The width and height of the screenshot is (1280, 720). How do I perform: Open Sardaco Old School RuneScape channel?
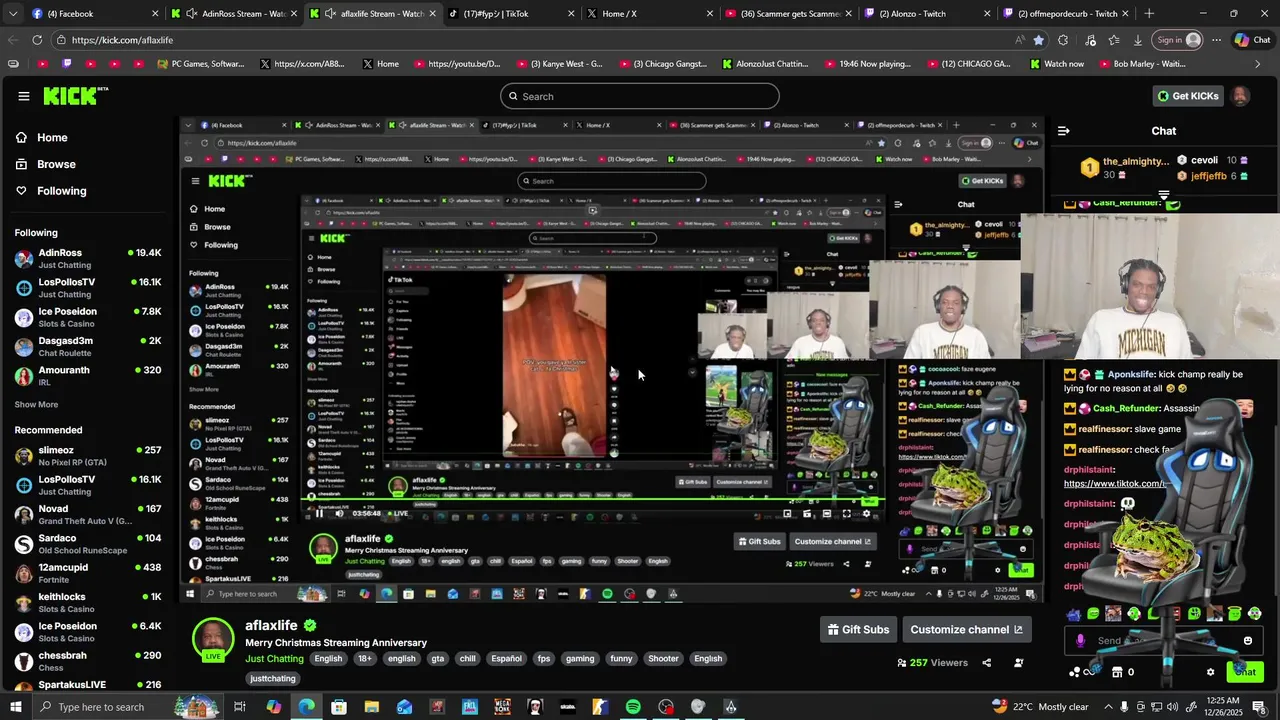pos(88,544)
